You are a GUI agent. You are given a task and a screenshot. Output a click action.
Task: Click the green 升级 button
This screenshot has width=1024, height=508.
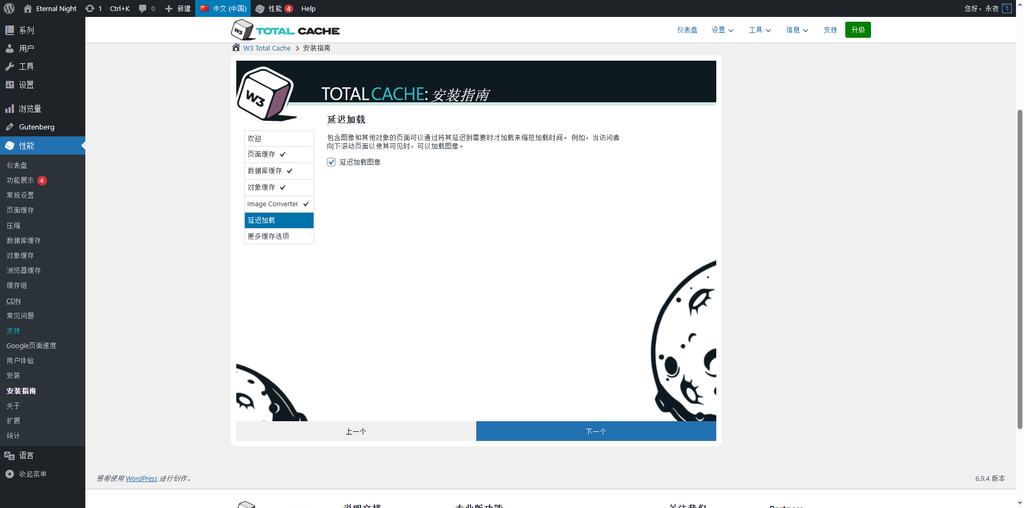pos(857,30)
